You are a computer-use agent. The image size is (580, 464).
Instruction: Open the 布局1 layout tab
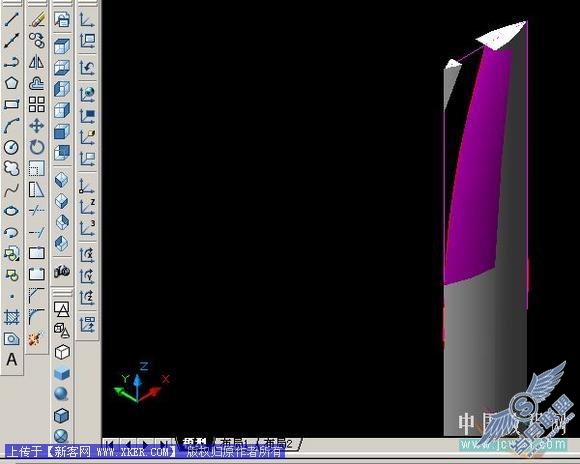pos(235,444)
